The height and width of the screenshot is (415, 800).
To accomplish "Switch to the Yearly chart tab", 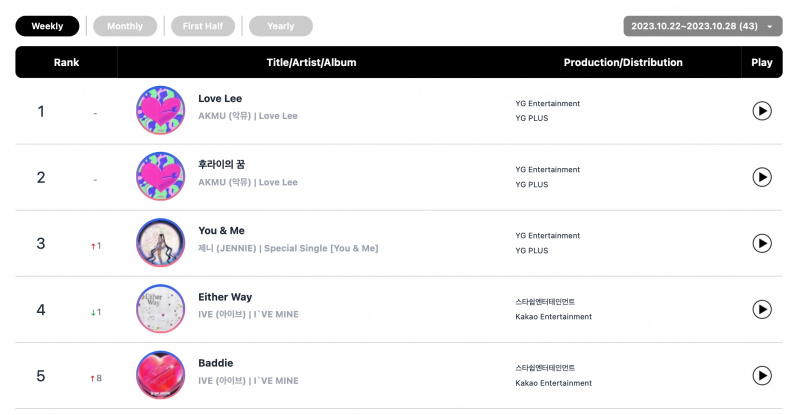I will pyautogui.click(x=281, y=26).
